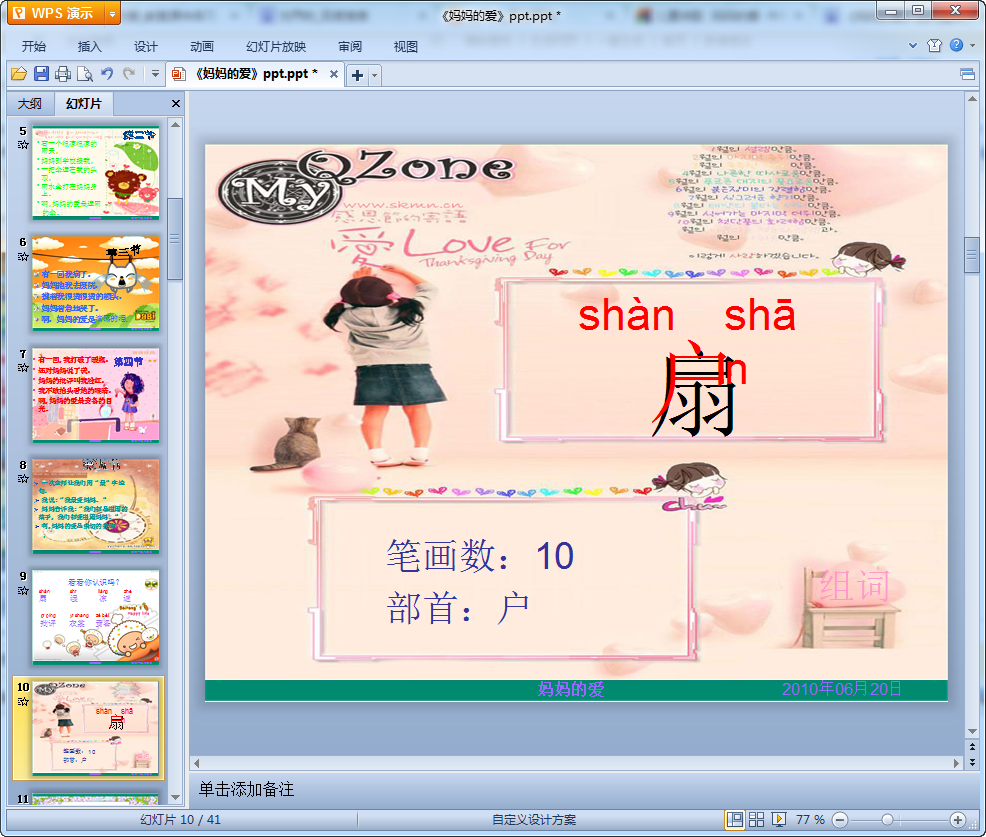This screenshot has height=837, width=986.
Task: Expand the help dropdown arrow
Action: click(x=972, y=45)
